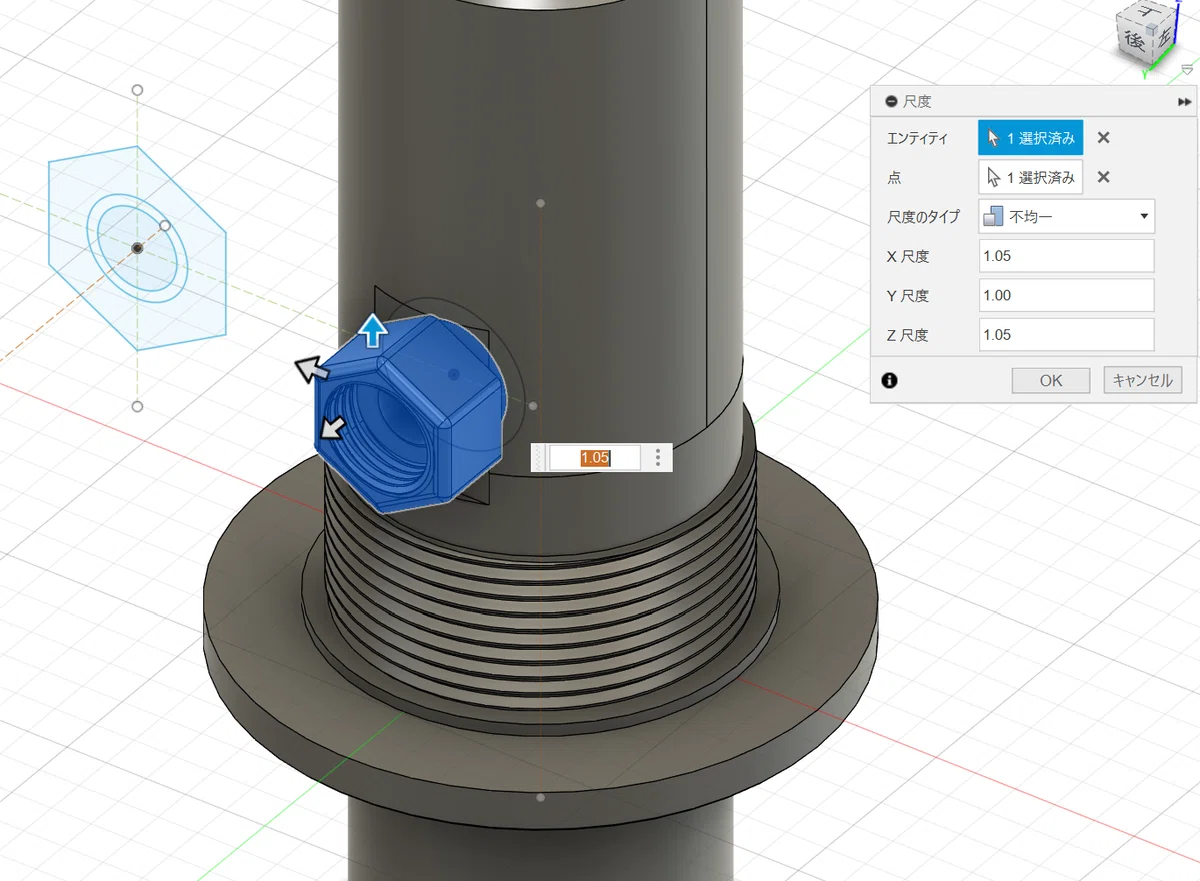Click the lower-left scale manipulator arrow
This screenshot has height=881, width=1200.
[333, 428]
